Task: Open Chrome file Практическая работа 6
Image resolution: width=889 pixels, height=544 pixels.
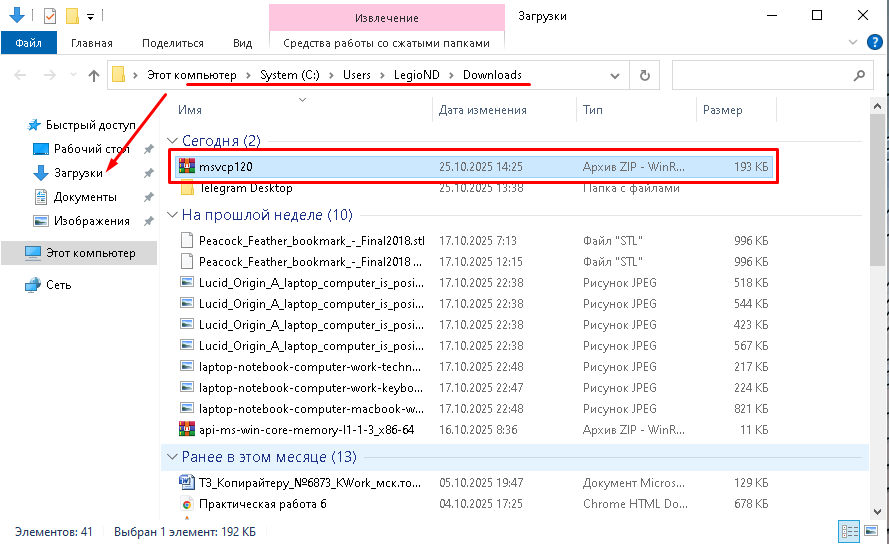Action: [262, 504]
